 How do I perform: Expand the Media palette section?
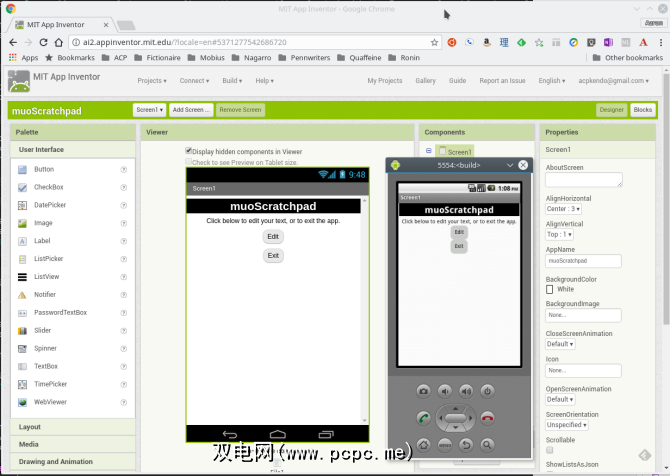coord(73,444)
